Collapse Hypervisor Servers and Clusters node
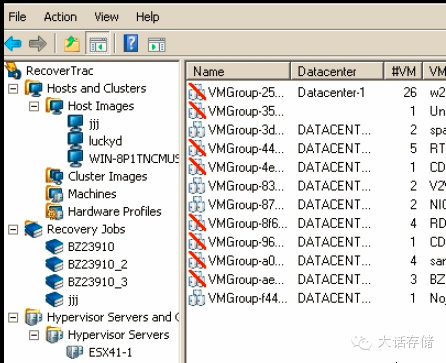This screenshot has width=446, height=363. pos(13,317)
